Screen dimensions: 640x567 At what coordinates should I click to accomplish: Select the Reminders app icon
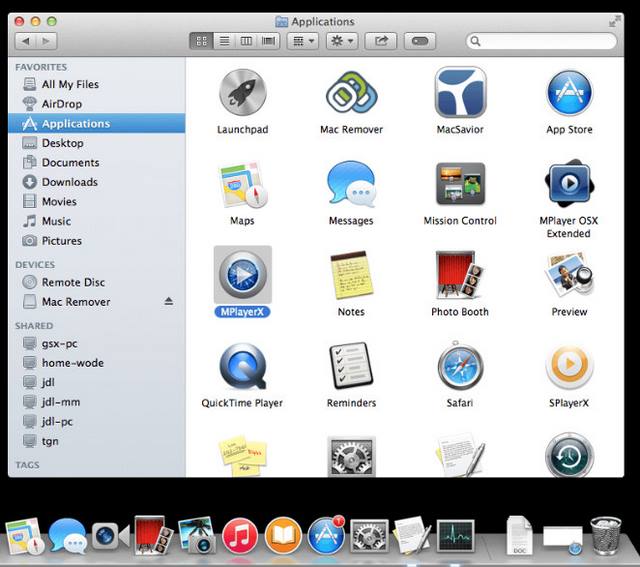coord(351,367)
